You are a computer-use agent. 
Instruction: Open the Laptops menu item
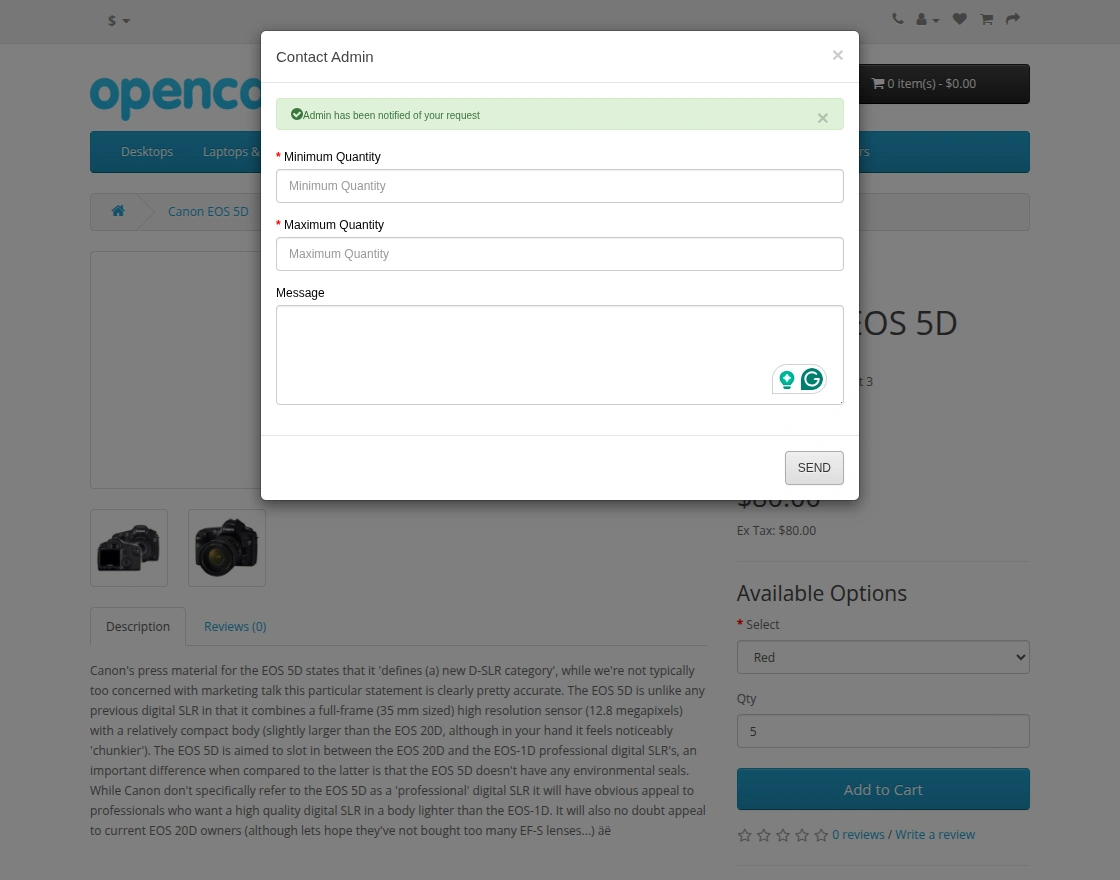tap(231, 151)
